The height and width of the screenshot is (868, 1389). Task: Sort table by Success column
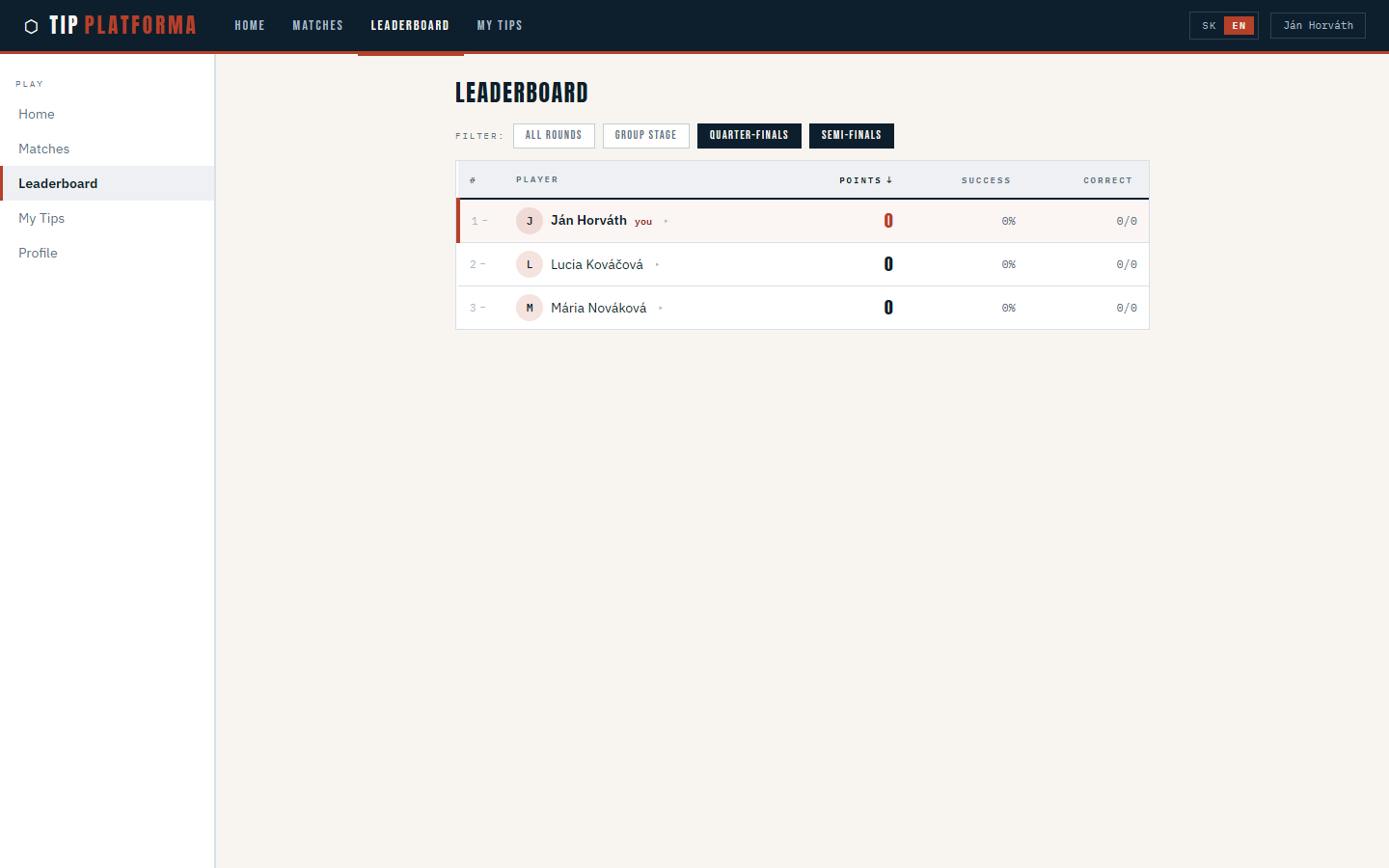(986, 180)
